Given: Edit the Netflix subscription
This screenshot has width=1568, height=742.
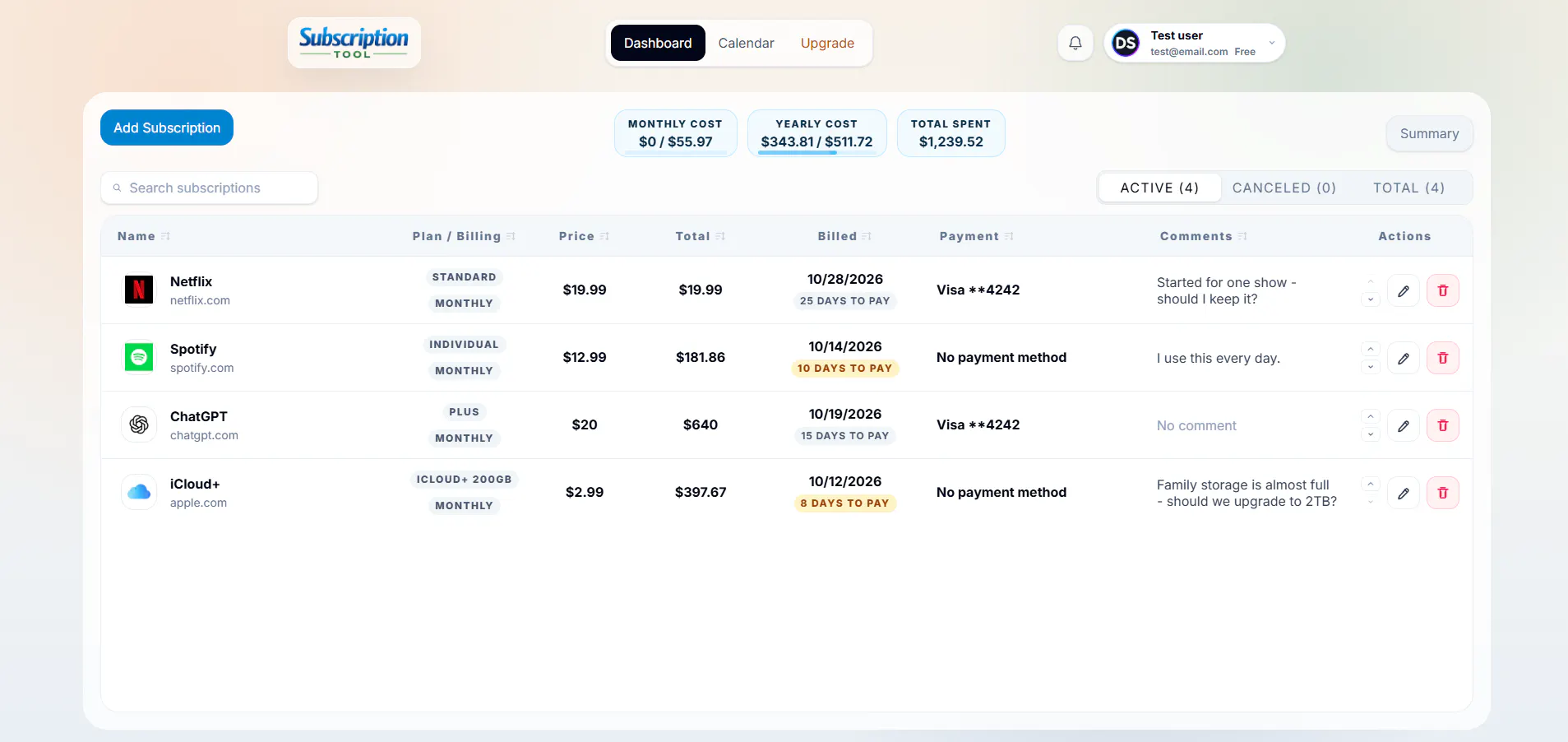Looking at the screenshot, I should click(x=1403, y=290).
